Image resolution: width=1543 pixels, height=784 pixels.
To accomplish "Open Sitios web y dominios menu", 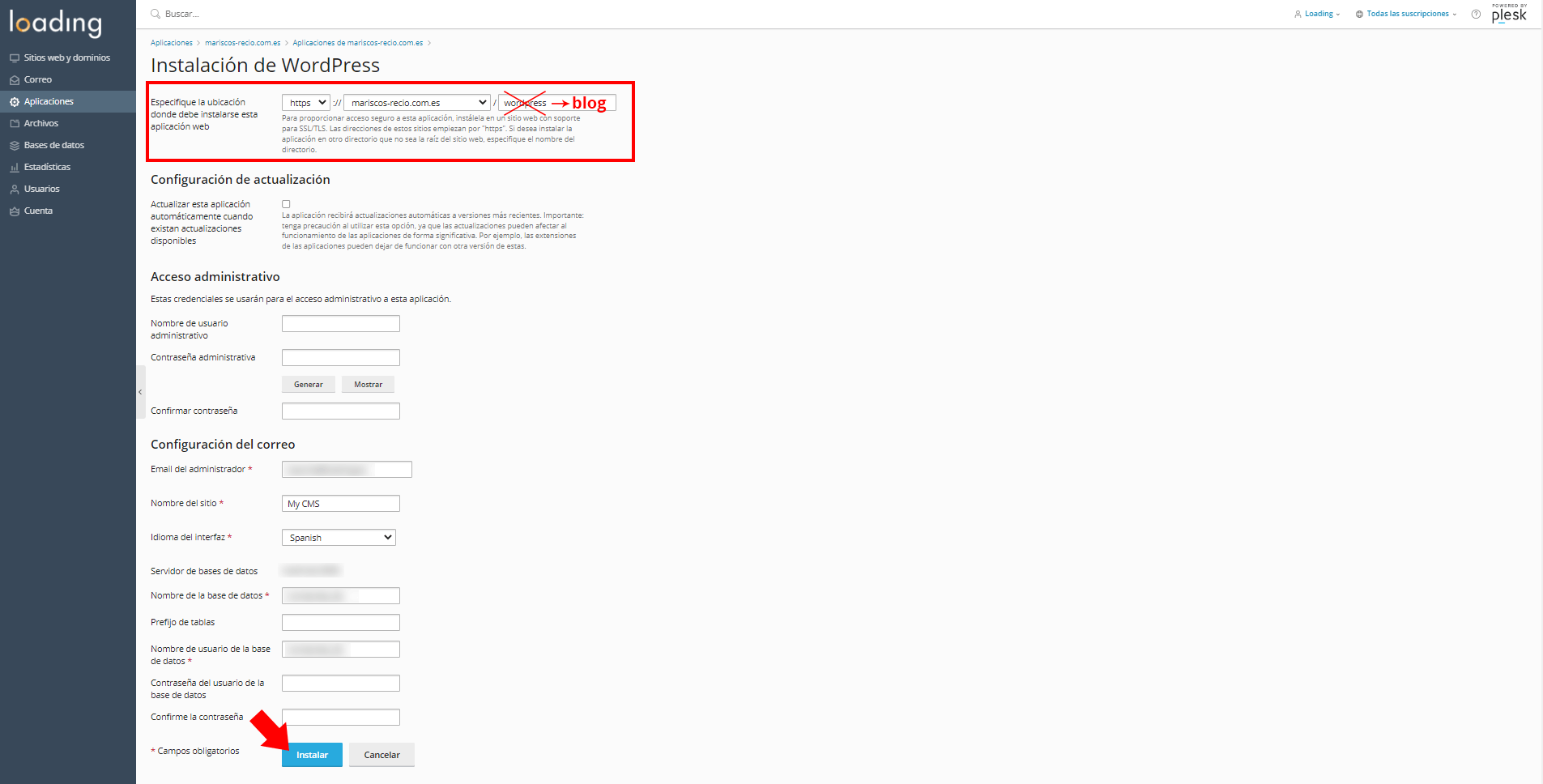I will tap(68, 58).
